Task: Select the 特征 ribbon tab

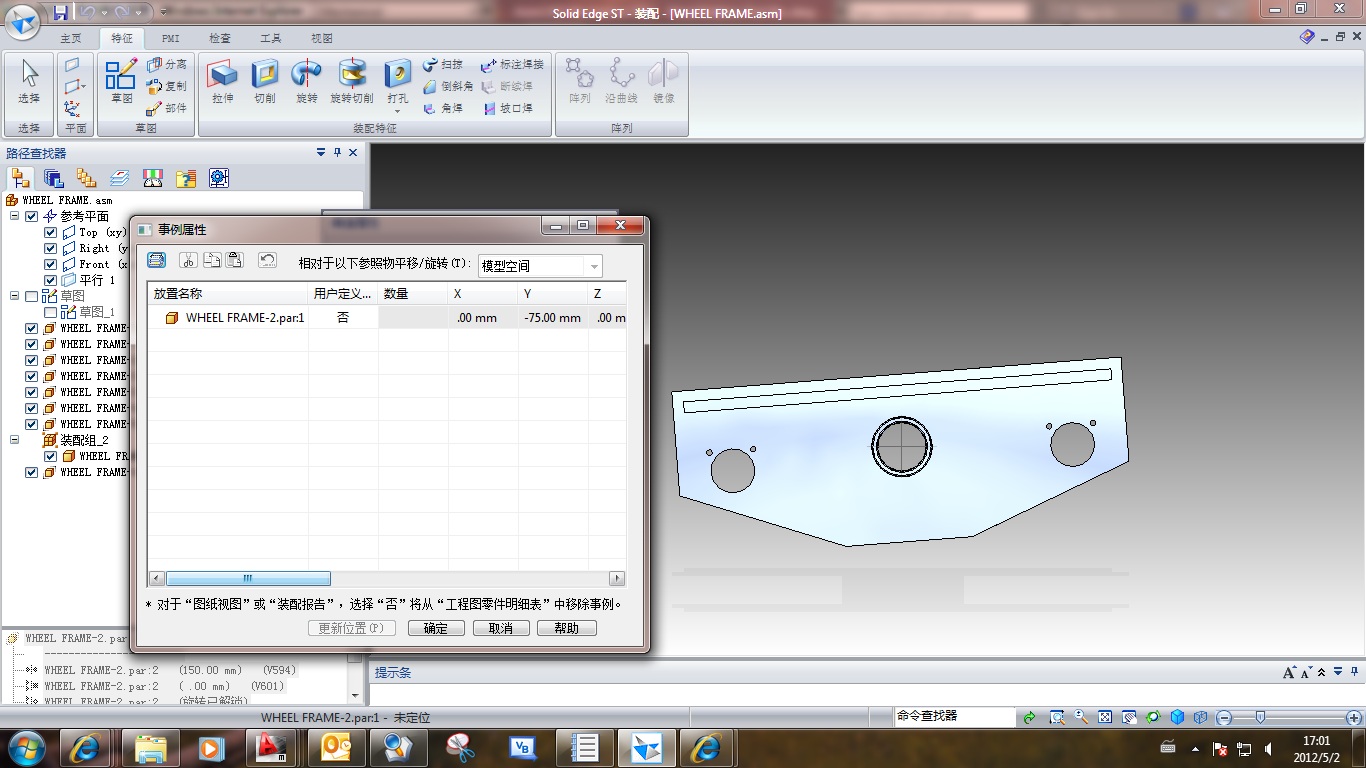Action: tap(122, 38)
